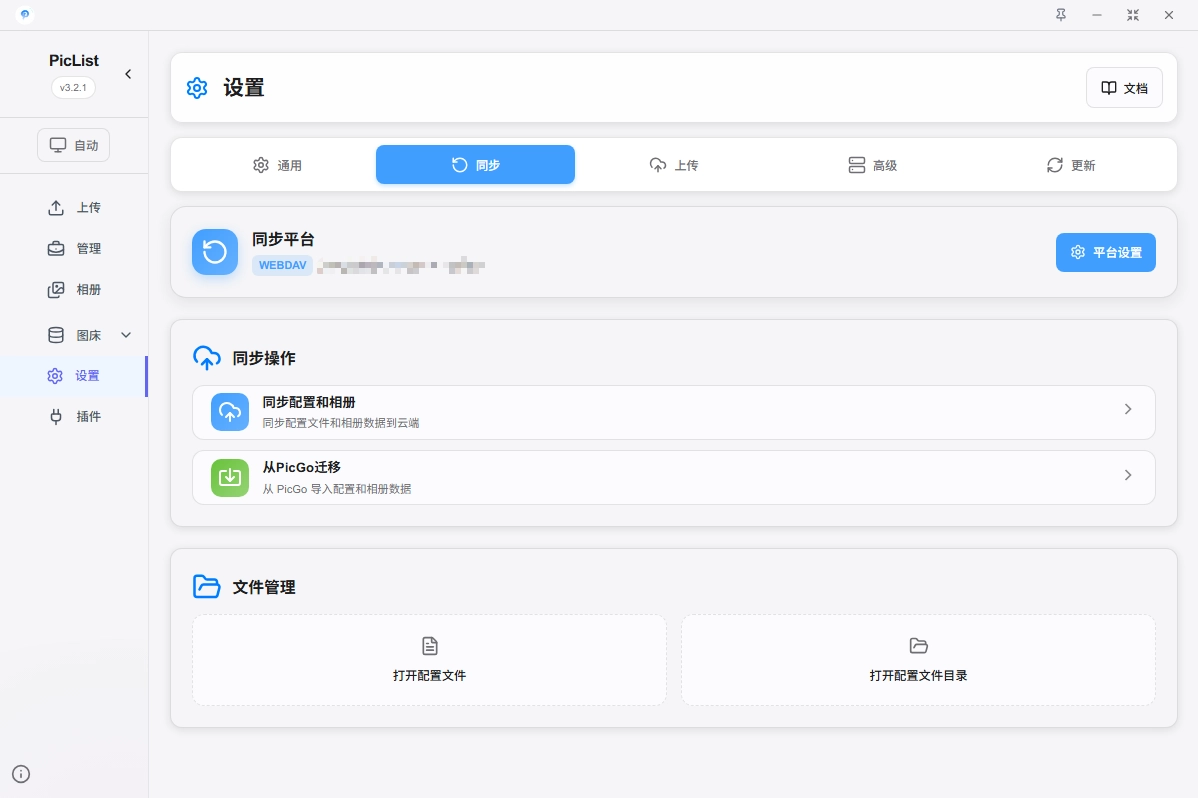
Task: Switch to the 高级 advanced tab
Action: pos(872,165)
